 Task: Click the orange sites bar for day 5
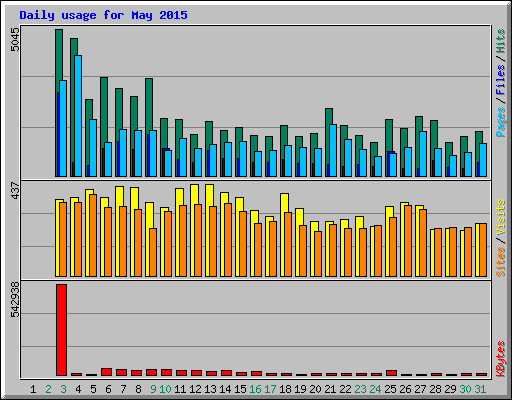(93, 235)
